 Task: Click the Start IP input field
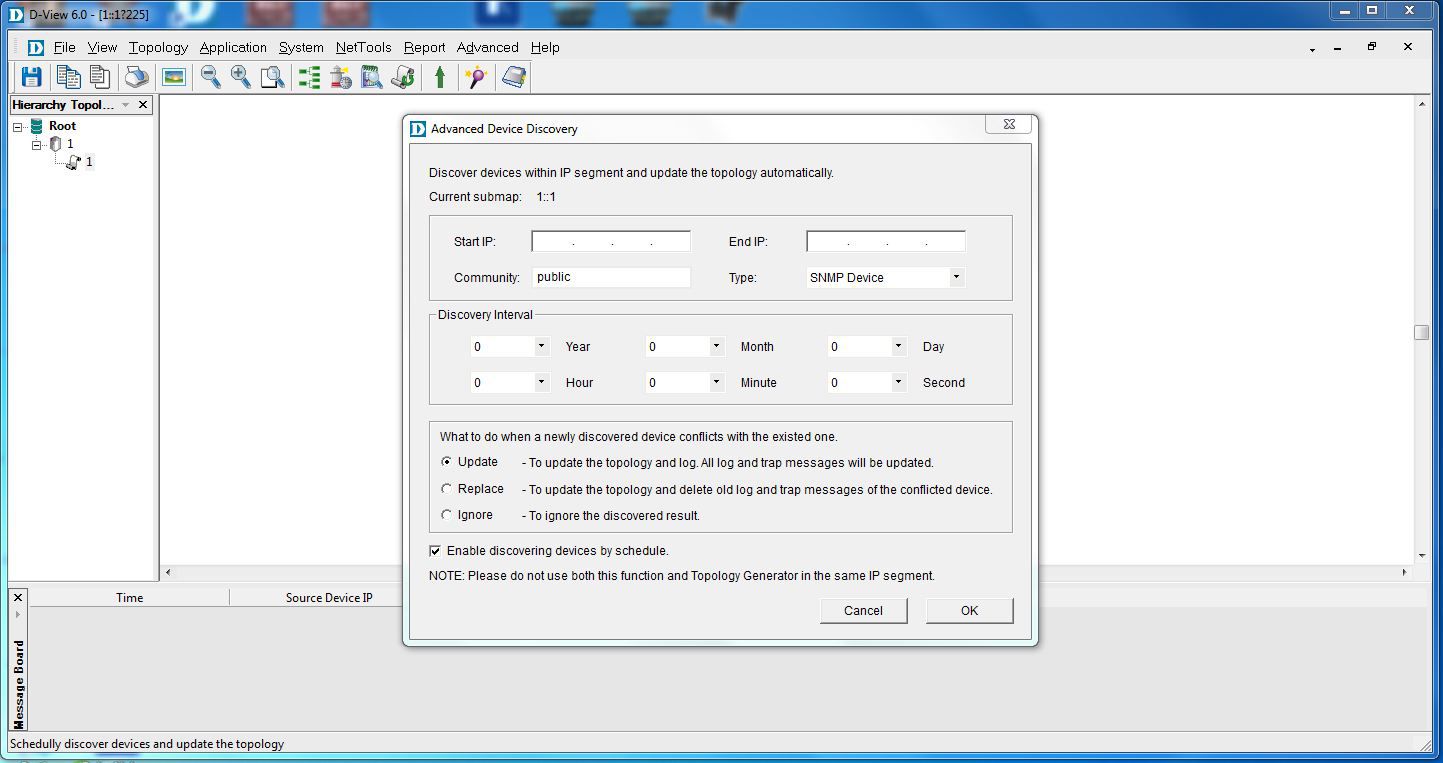[x=611, y=241]
